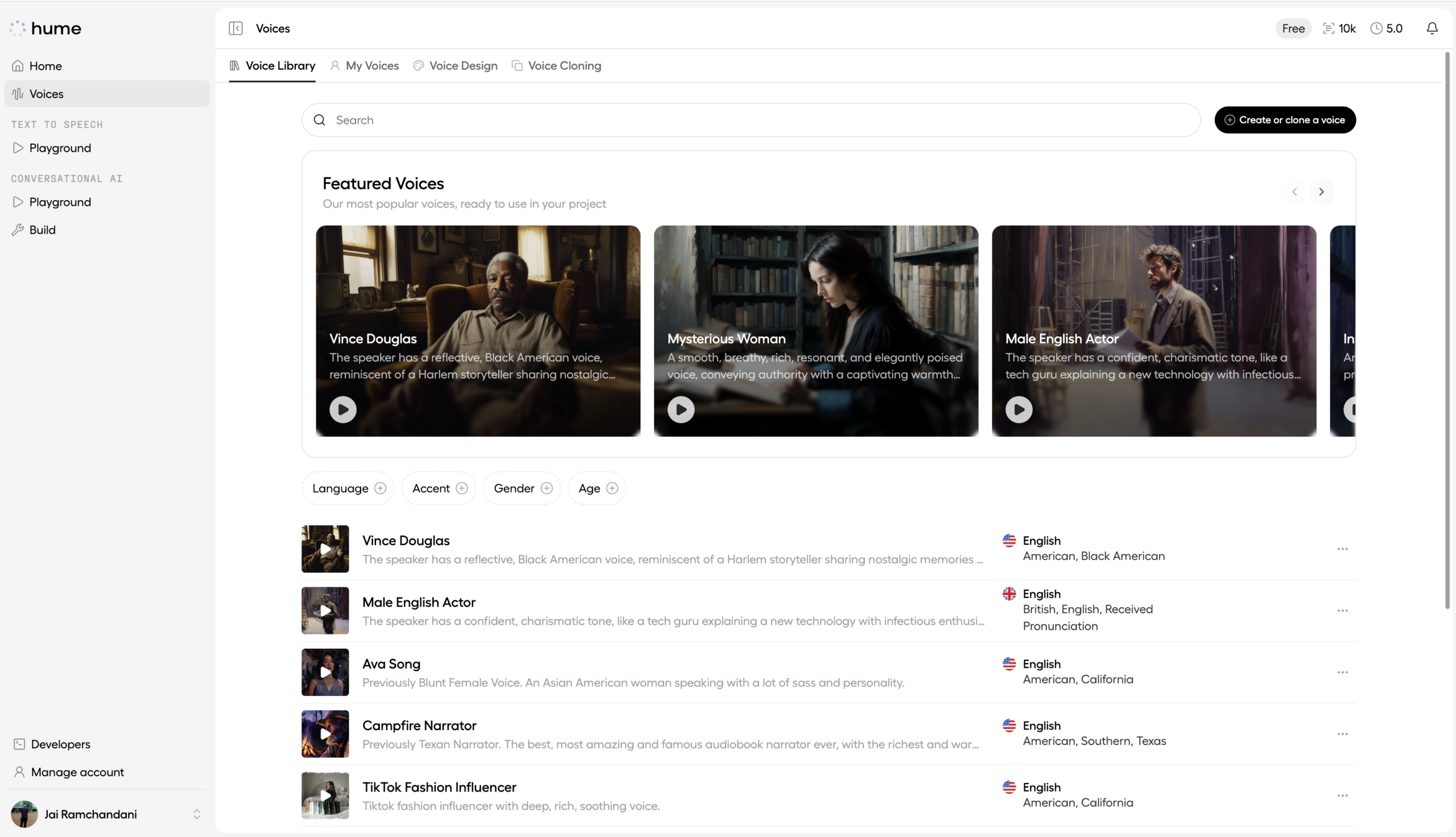Open the Age filter

tap(597, 488)
